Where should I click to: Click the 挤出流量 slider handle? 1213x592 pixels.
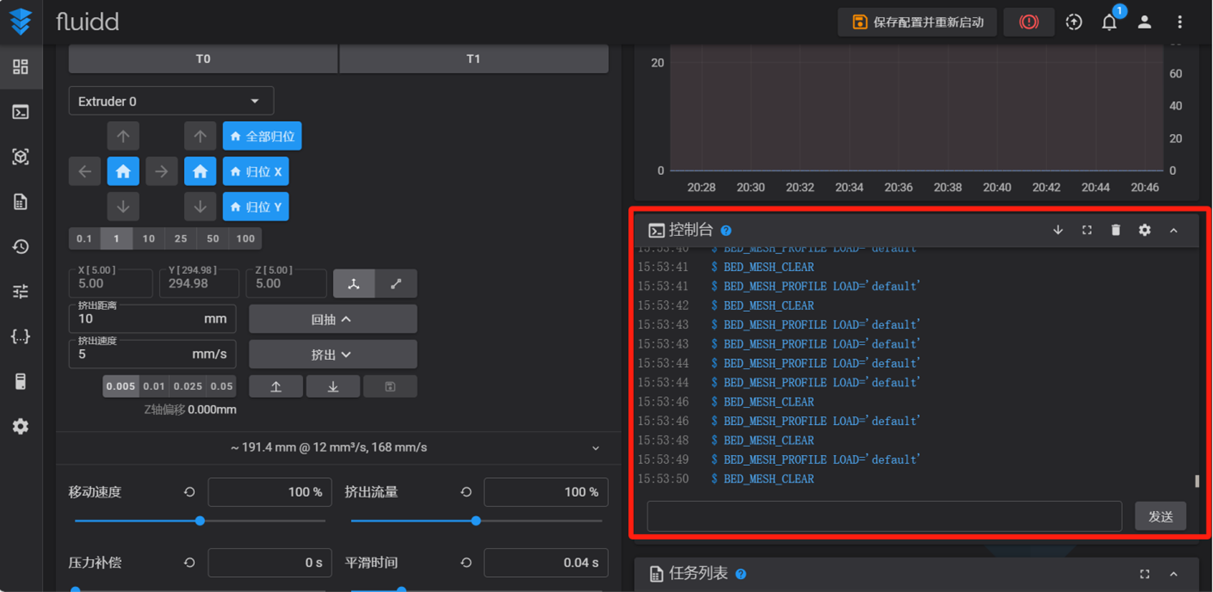(476, 521)
